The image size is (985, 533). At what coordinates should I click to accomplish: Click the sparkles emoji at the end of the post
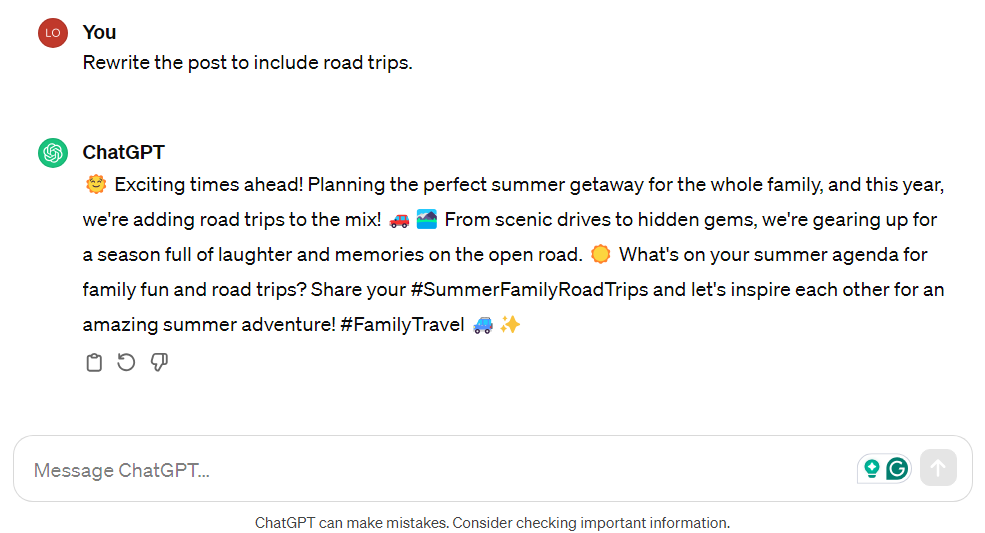510,324
